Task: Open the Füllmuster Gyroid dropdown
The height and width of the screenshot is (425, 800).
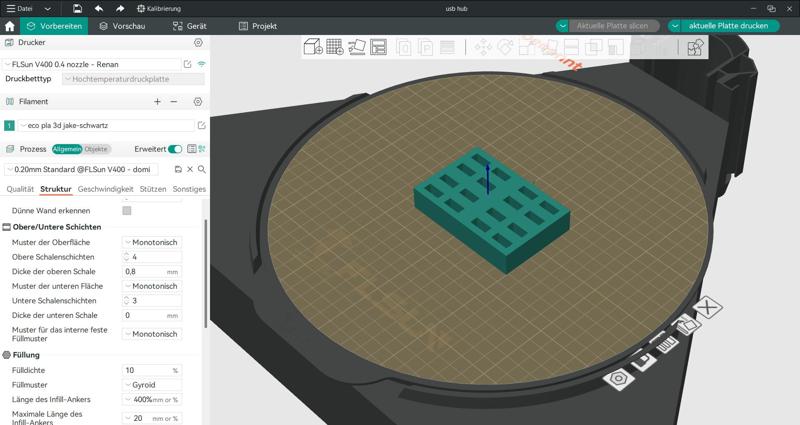Action: [152, 384]
